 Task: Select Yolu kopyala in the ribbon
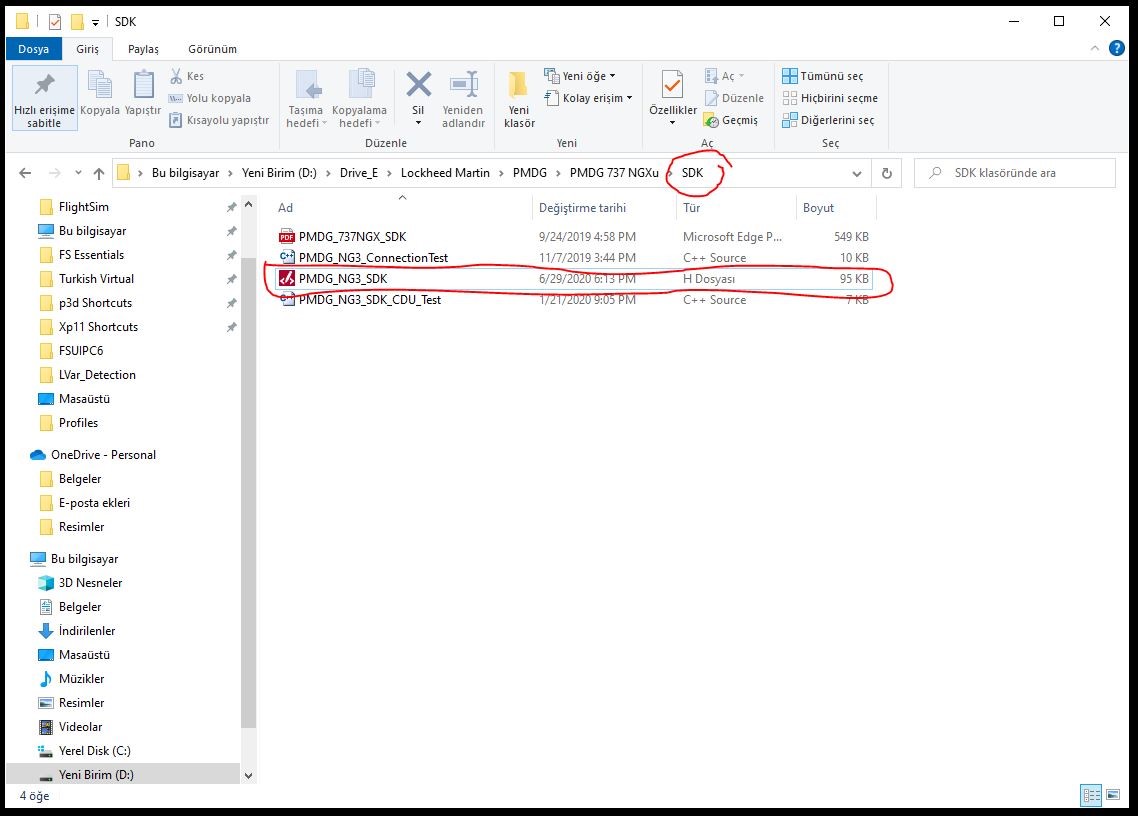(x=209, y=98)
